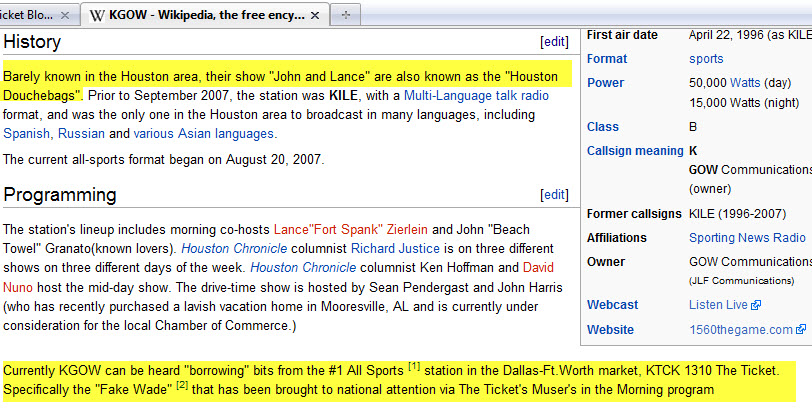Edit the Programming section
This screenshot has height=416, width=812.
[x=555, y=194]
